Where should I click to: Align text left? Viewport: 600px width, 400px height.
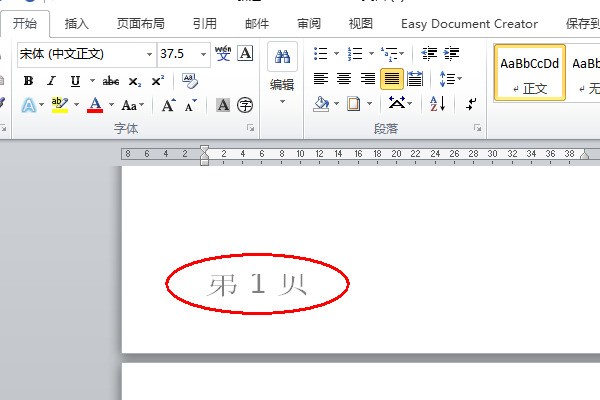click(x=321, y=78)
